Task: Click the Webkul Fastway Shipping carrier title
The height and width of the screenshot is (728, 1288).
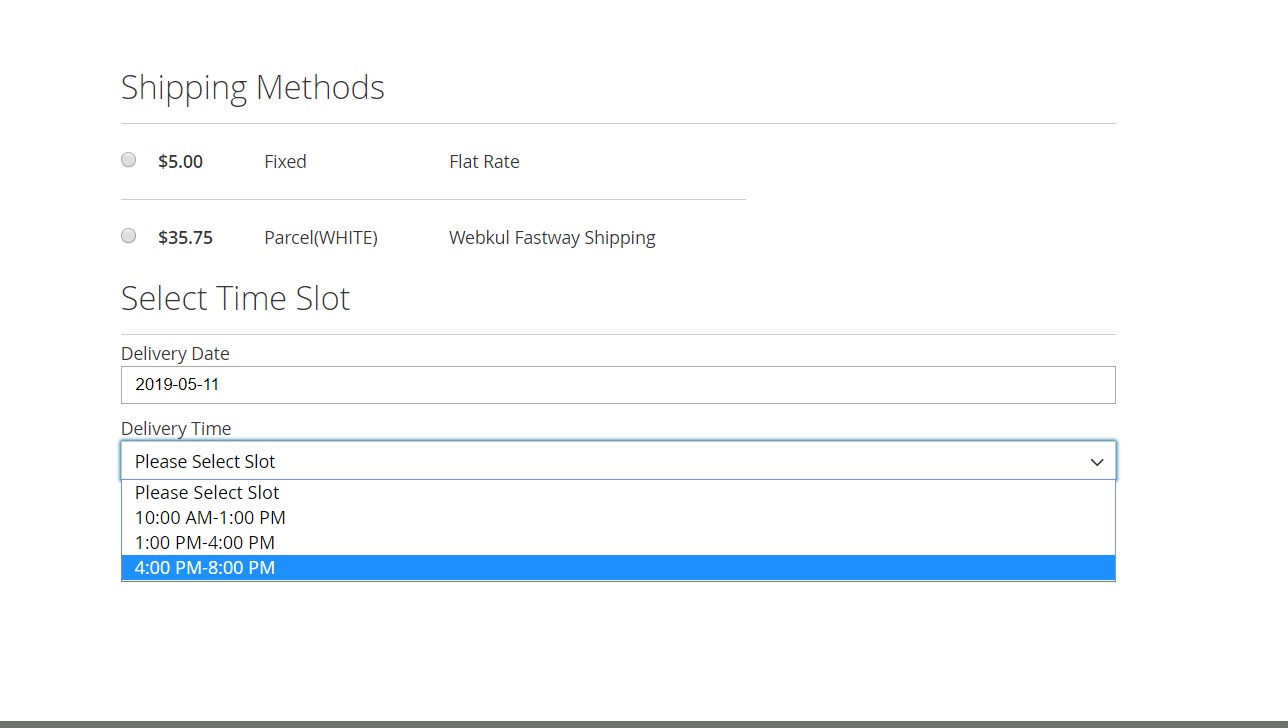Action: point(552,238)
